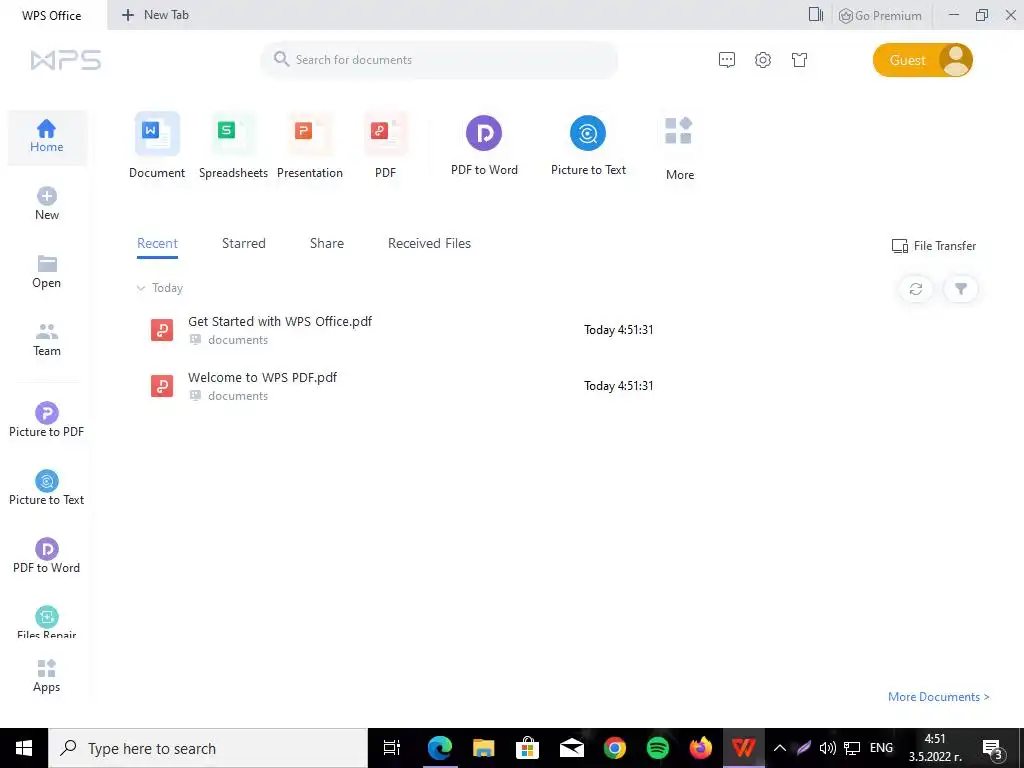This screenshot has height=768, width=1024.
Task: Open File Explorer from the taskbar
Action: [483, 748]
